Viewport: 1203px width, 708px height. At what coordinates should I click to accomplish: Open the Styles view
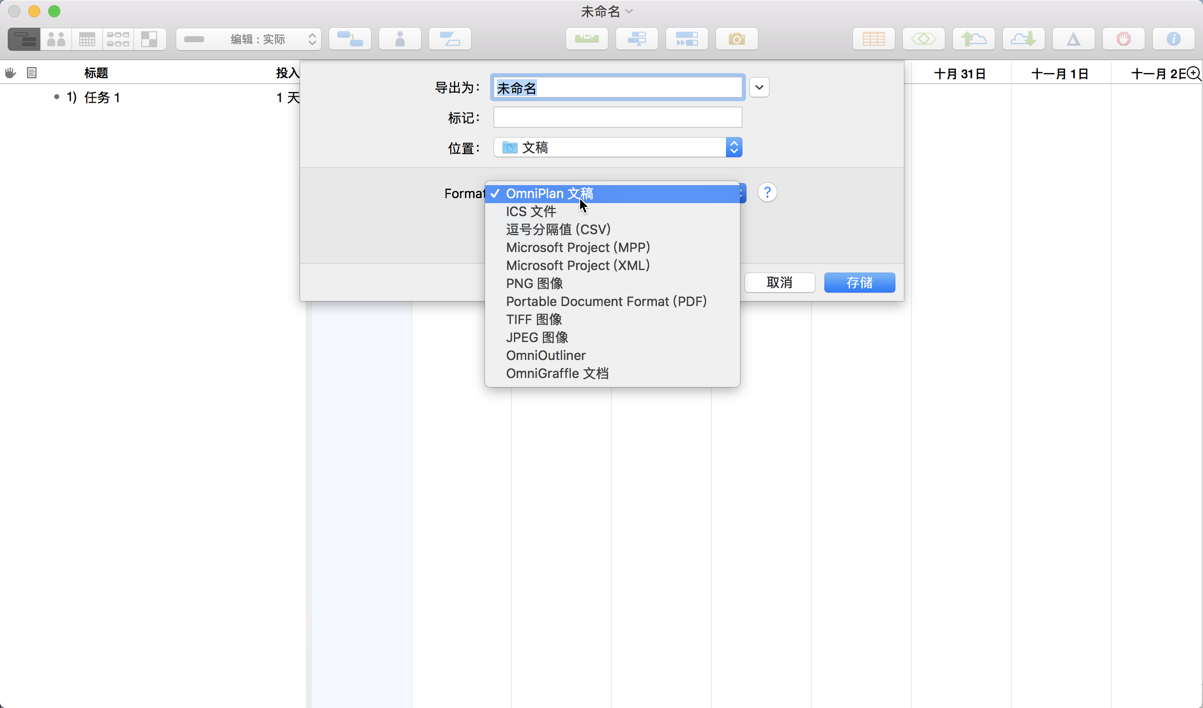(151, 38)
